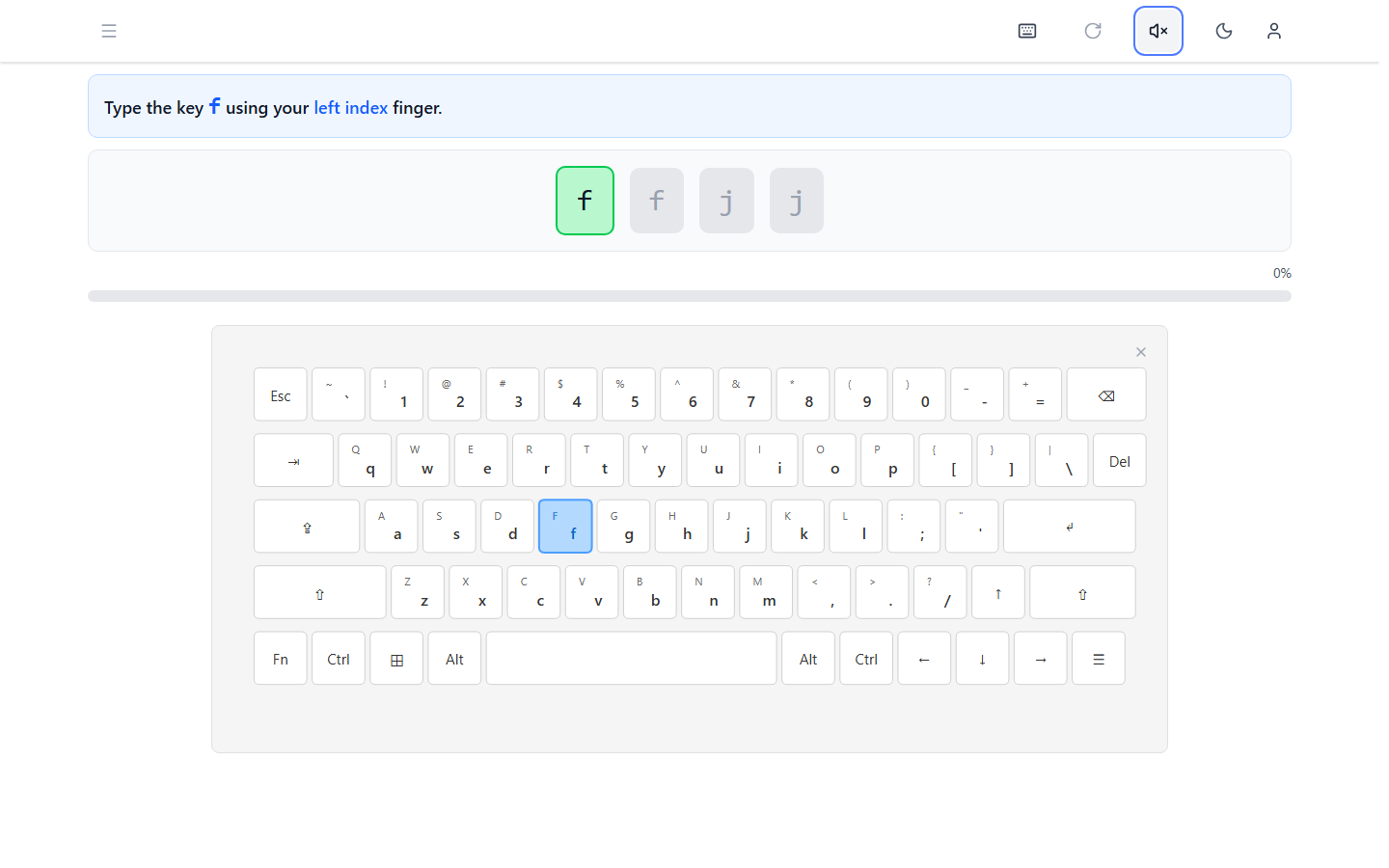Click the right Alt key

808,659
